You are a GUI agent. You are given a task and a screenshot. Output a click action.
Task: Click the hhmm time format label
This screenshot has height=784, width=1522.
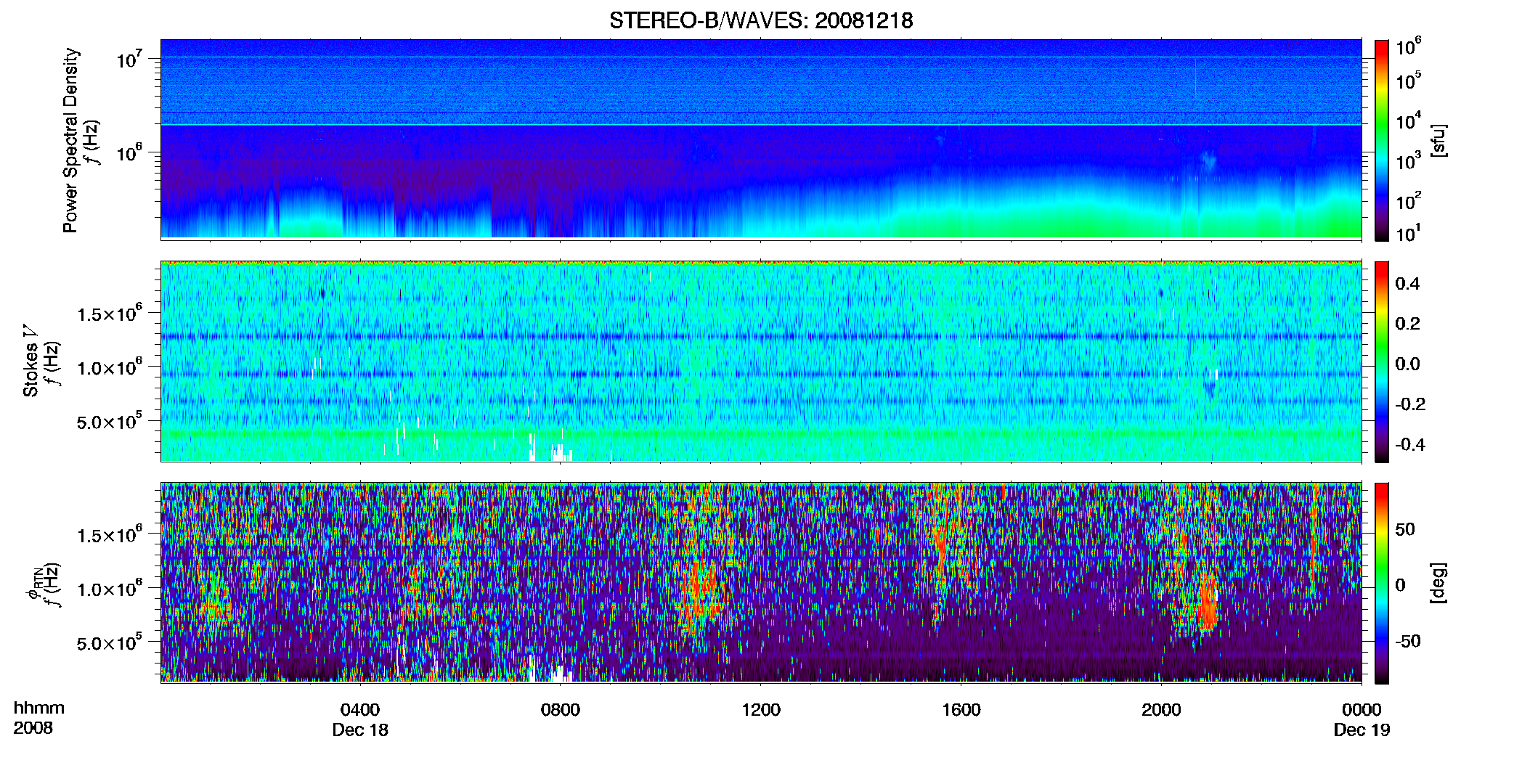[39, 708]
